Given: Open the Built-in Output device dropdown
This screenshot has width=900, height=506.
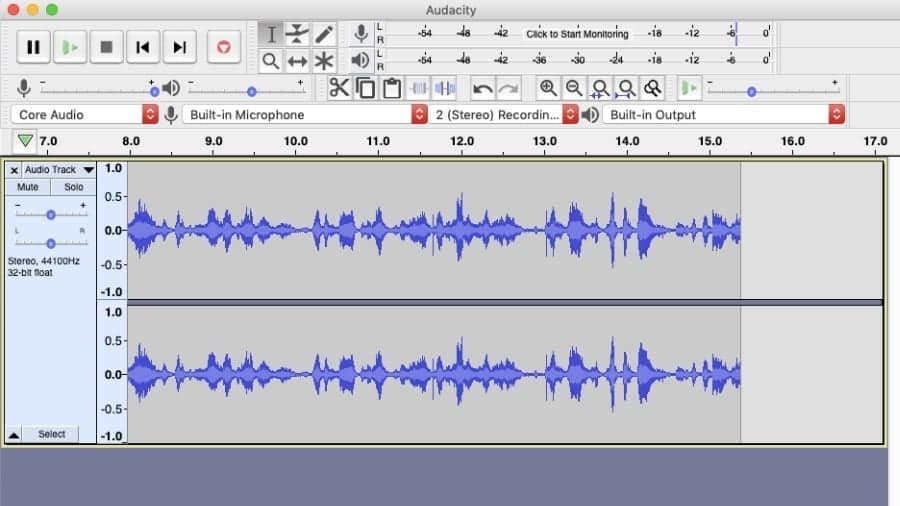Looking at the screenshot, I should pyautogui.click(x=723, y=114).
